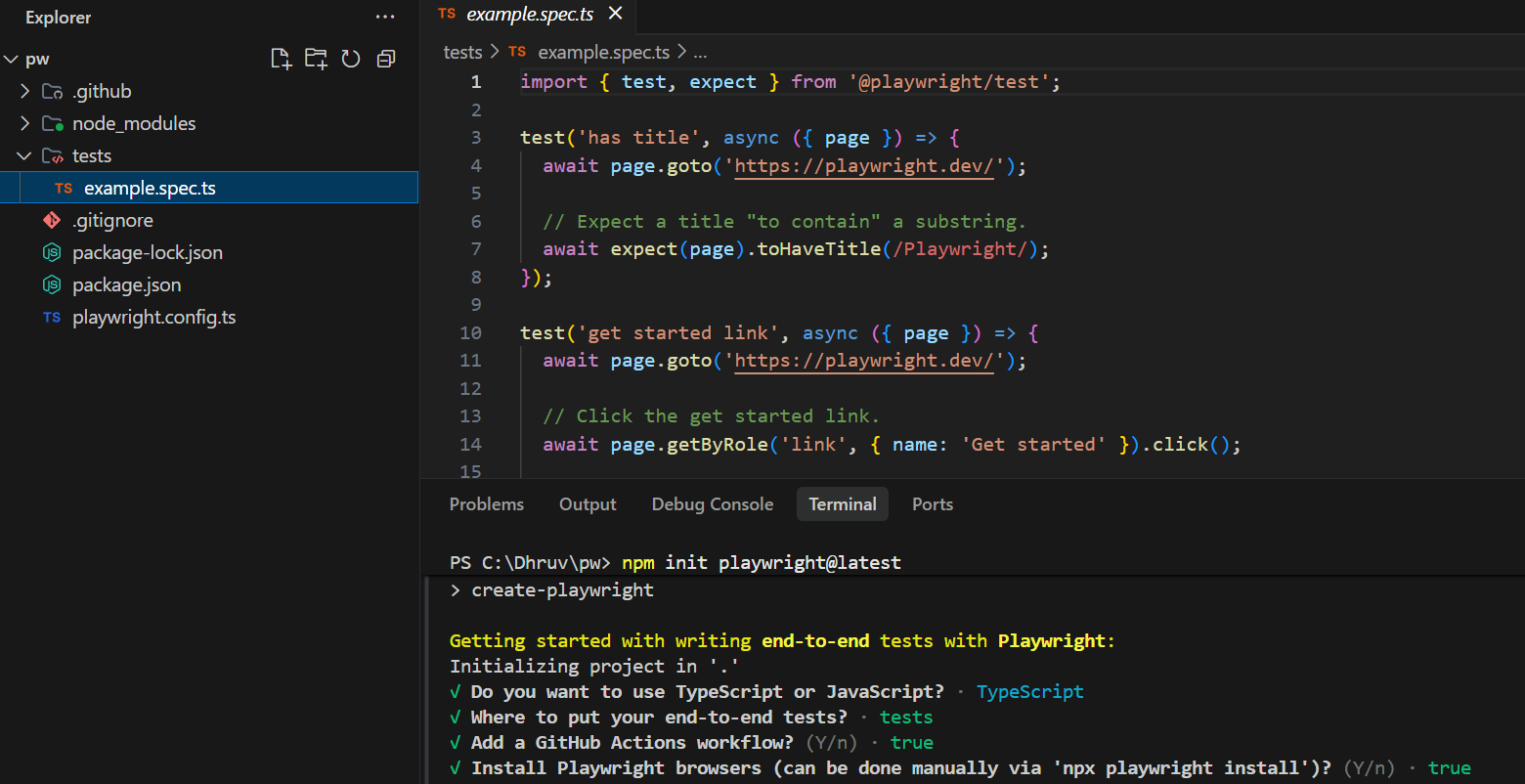
Task: Refresh the Explorer file tree
Action: click(351, 60)
